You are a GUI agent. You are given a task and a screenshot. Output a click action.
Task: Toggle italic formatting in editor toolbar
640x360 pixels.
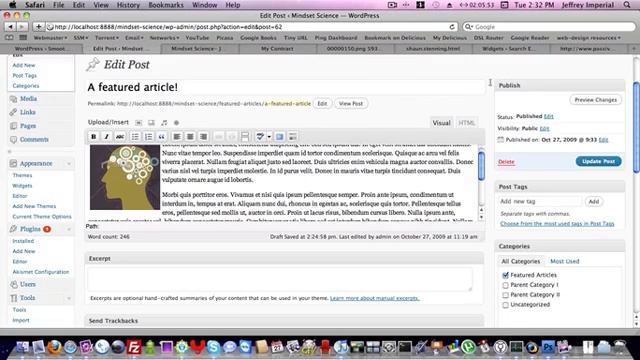(107, 137)
